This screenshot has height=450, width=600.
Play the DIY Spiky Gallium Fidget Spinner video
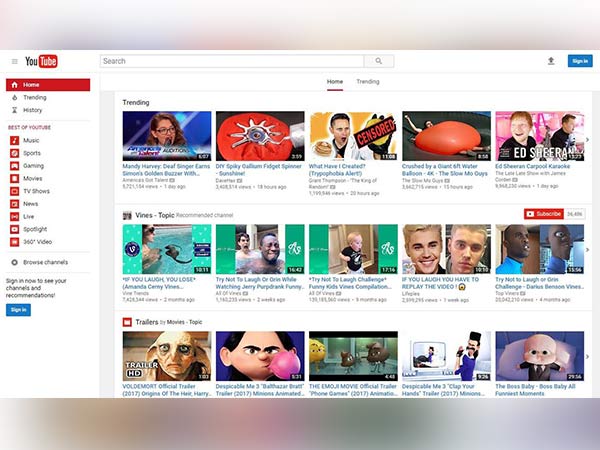(x=260, y=136)
